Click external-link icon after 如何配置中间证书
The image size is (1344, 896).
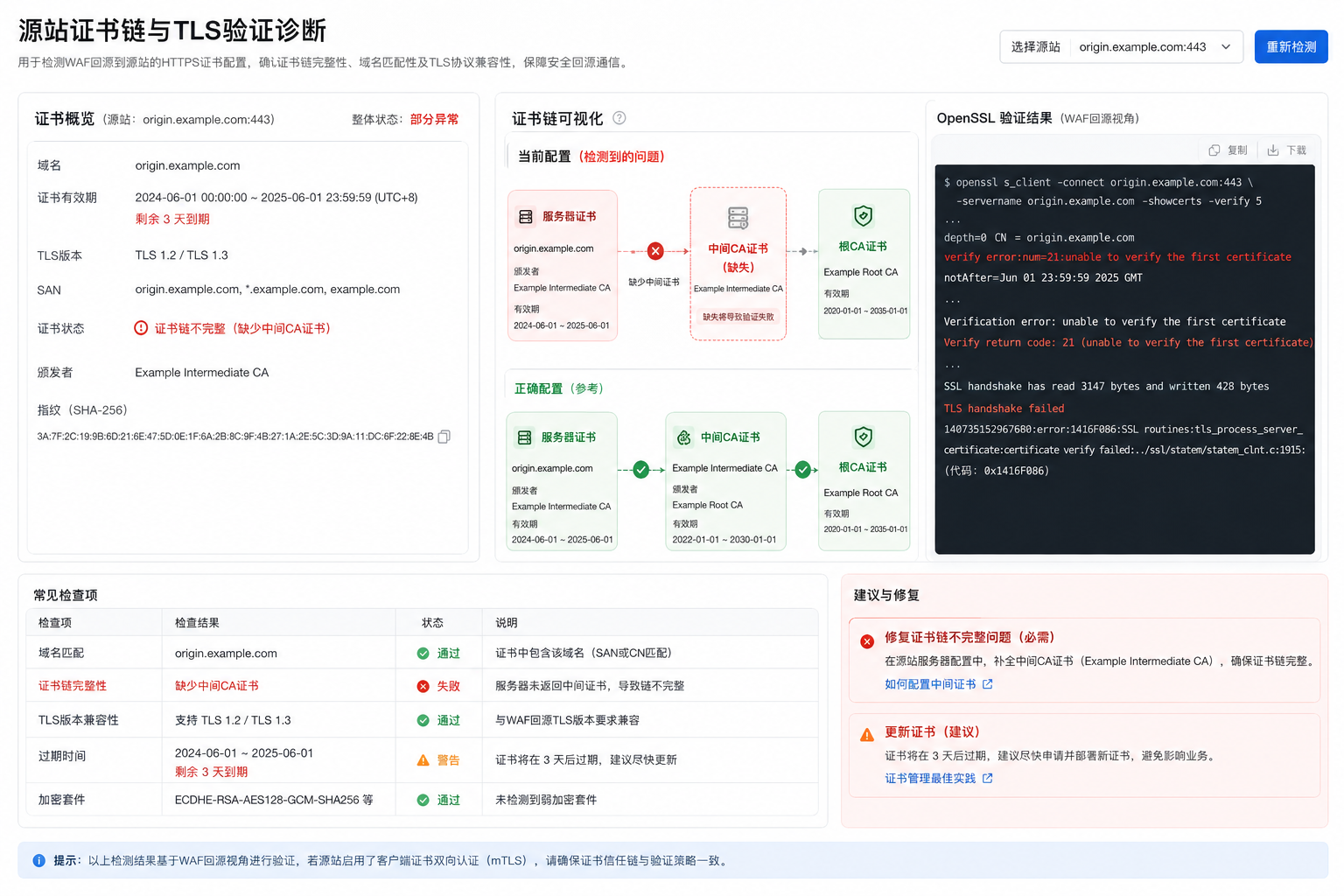click(x=988, y=684)
